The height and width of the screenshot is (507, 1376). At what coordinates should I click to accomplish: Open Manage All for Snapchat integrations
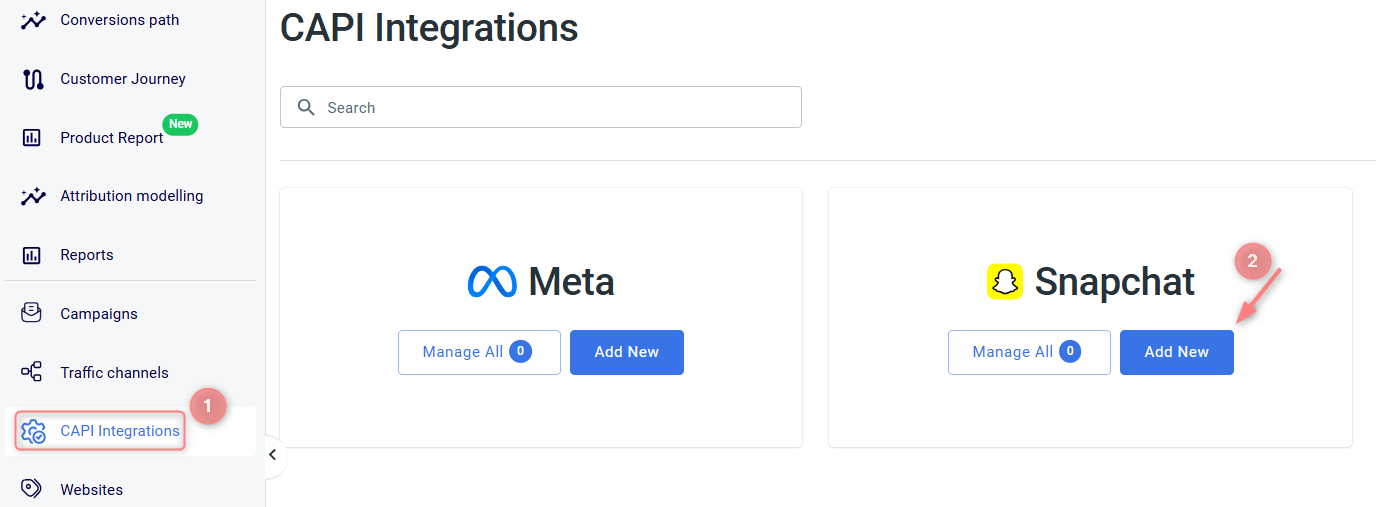click(1028, 352)
